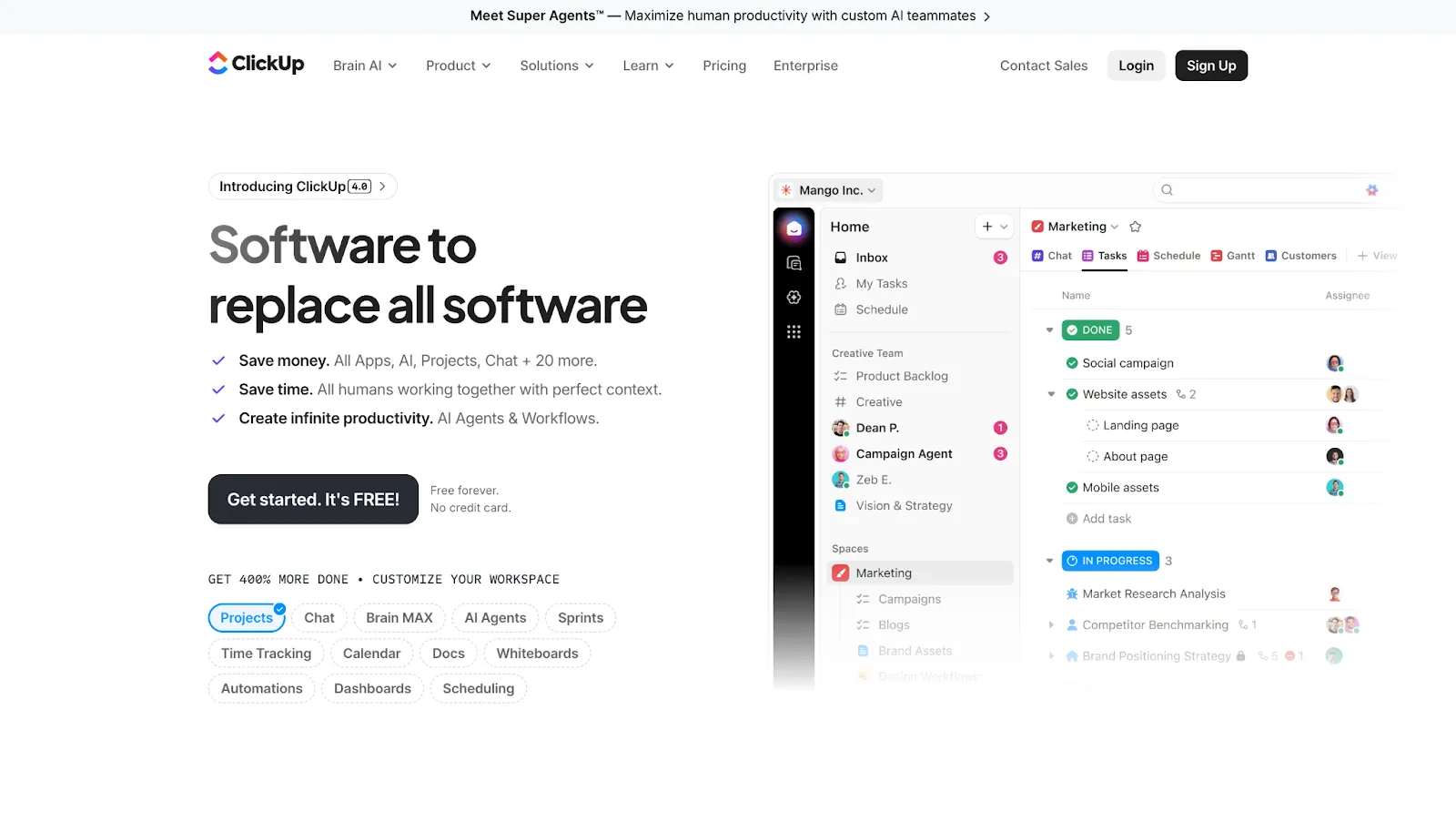Click the red Marketing space icon in sidebar
The image size is (1456, 821).
click(841, 573)
